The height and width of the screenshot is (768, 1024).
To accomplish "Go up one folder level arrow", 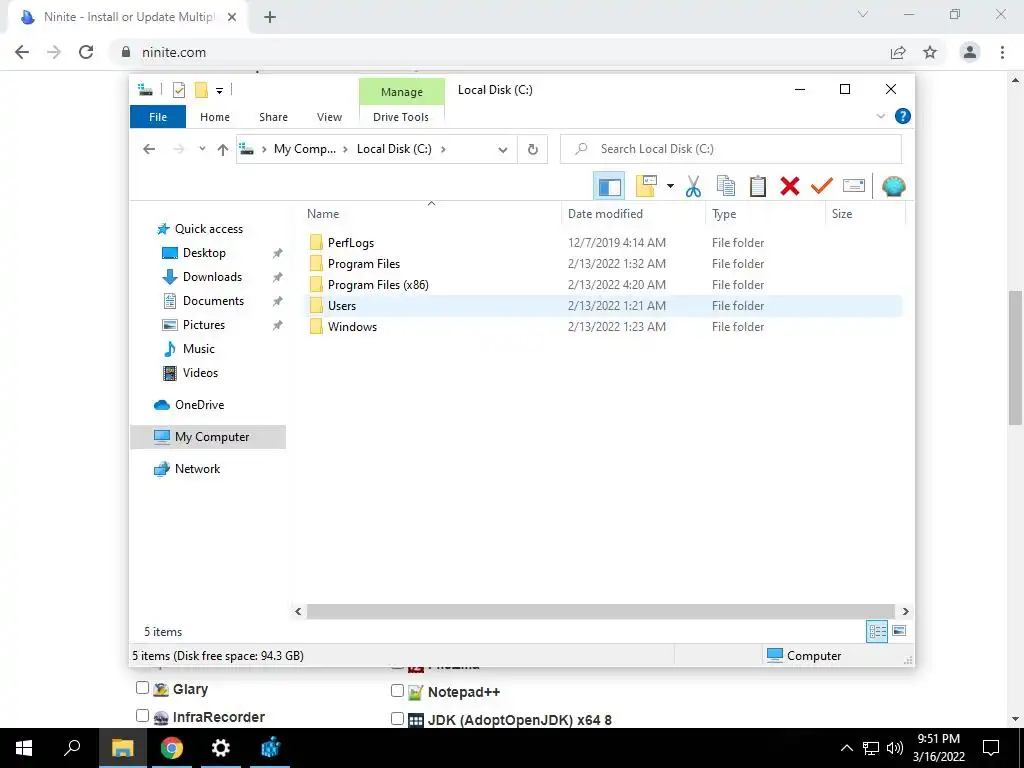I will pyautogui.click(x=223, y=150).
